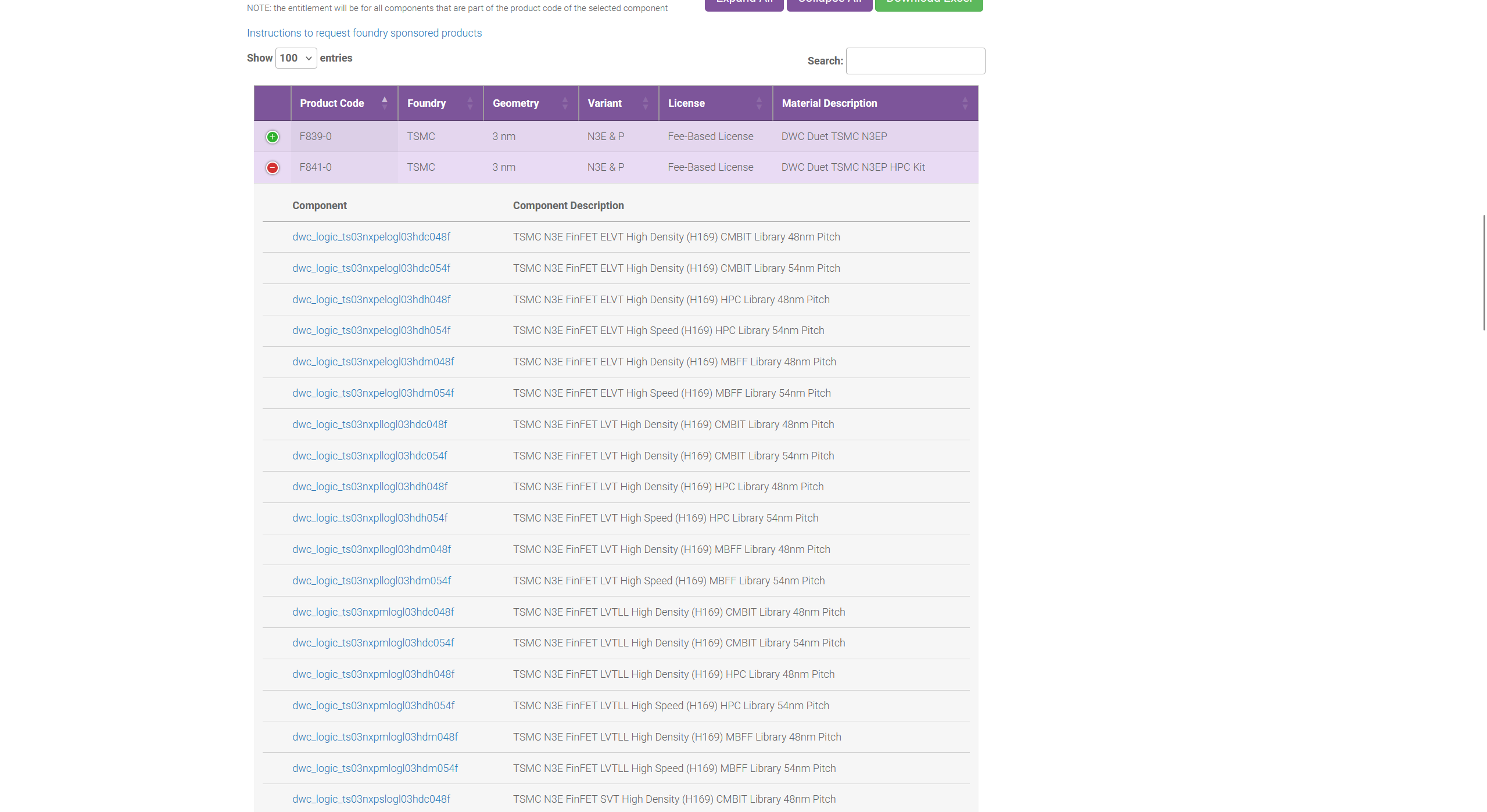Sort by Product Code column
The height and width of the screenshot is (812, 1487).
[344, 103]
